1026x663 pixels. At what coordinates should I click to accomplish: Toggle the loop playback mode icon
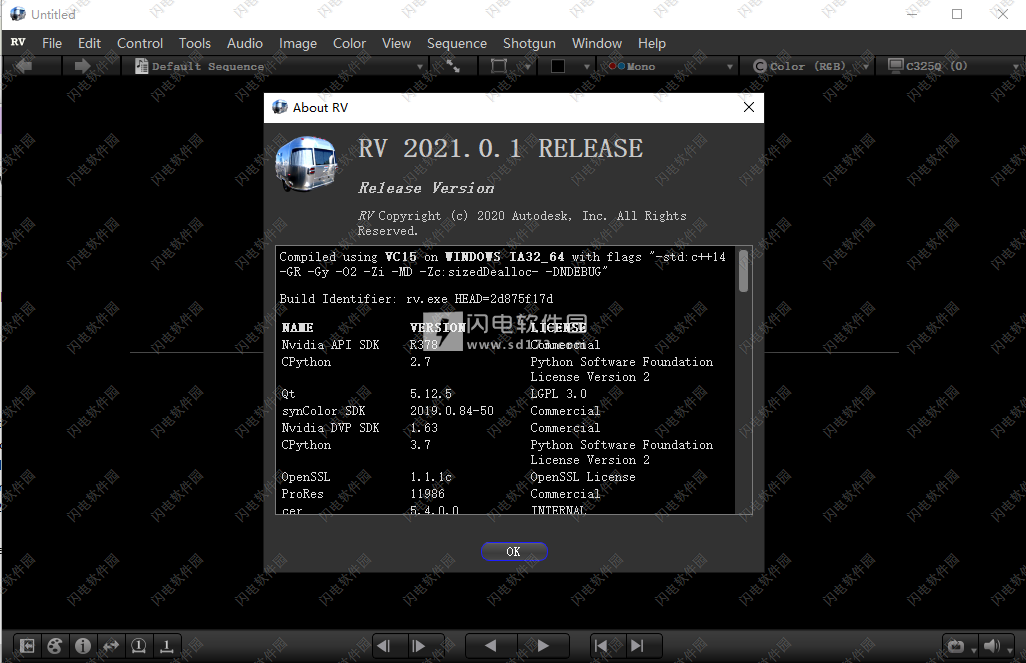point(956,647)
